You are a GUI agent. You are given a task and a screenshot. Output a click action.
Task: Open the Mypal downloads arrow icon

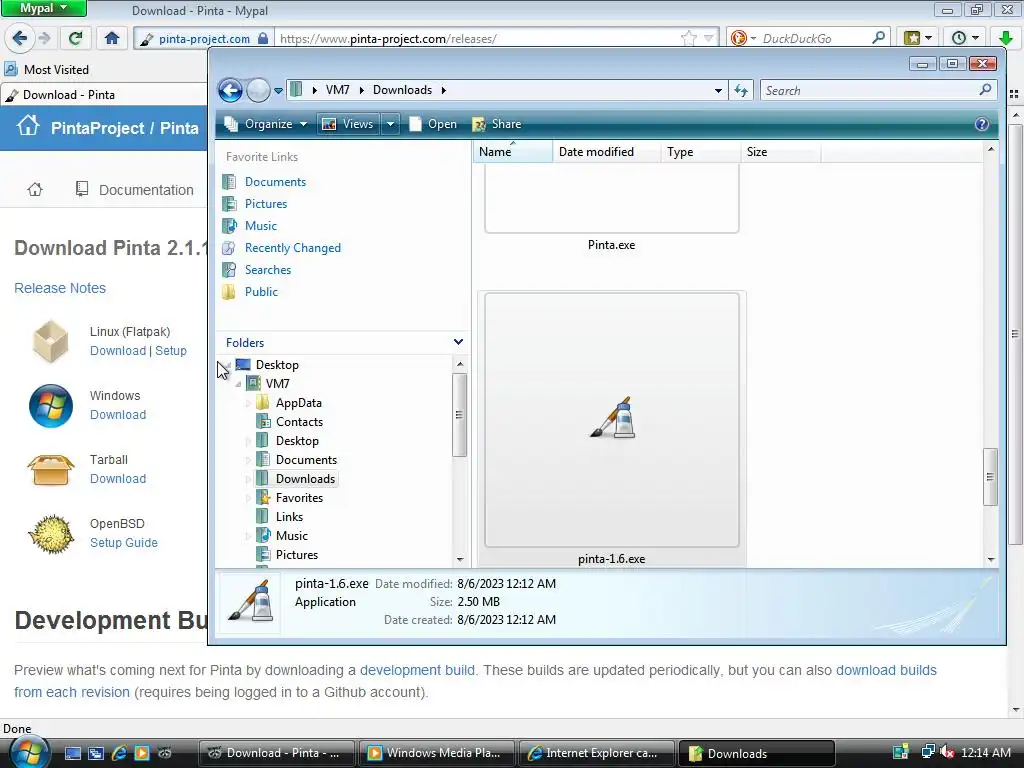click(1006, 38)
